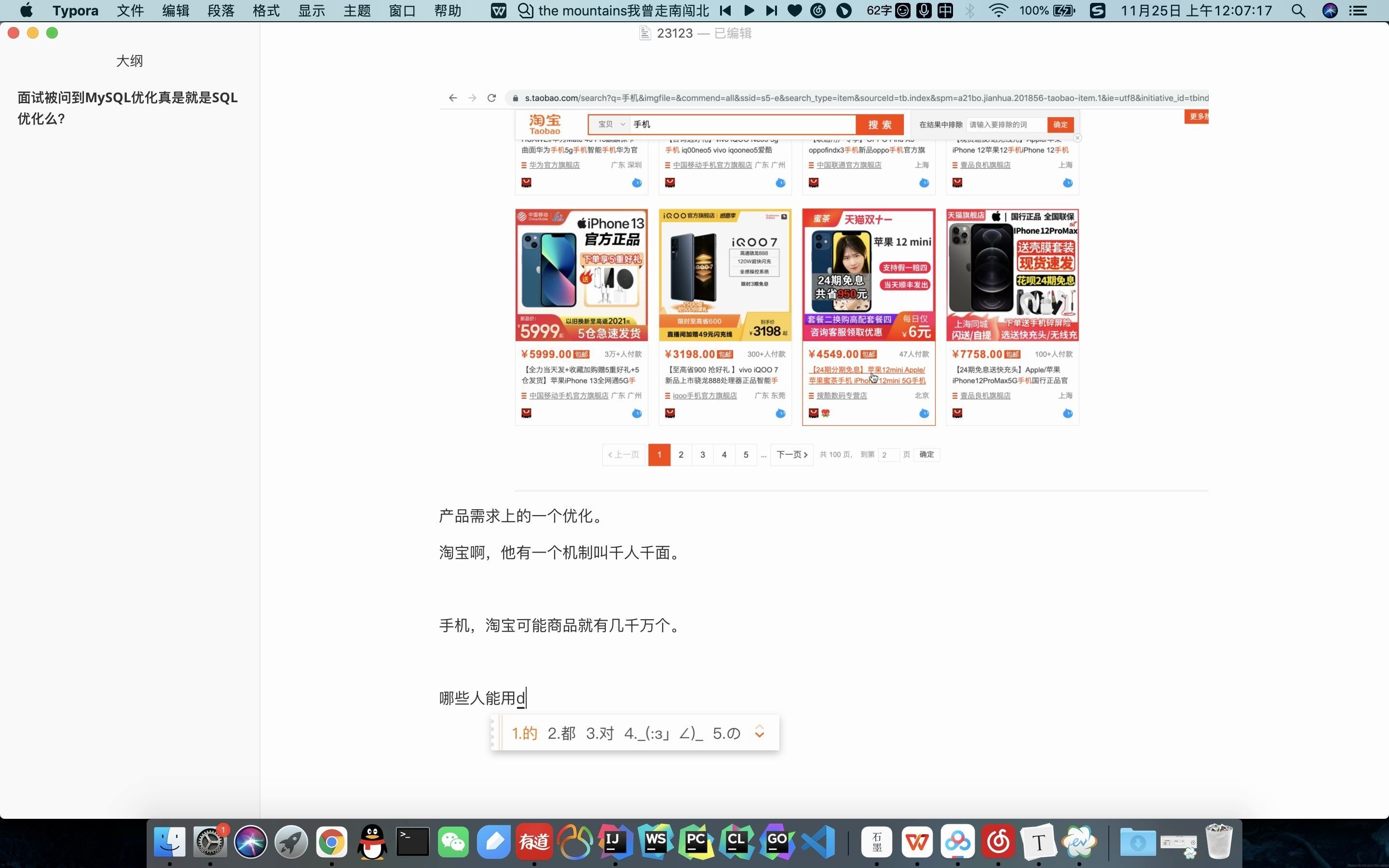This screenshot has width=1389, height=868.
Task: Open Spotlight search from the menu bar
Action: coord(1298,10)
